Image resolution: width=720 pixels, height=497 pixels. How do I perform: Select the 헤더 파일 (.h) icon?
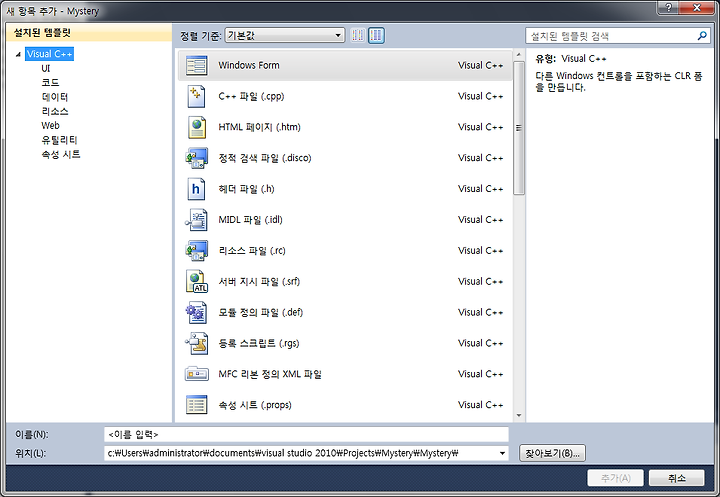pos(196,189)
